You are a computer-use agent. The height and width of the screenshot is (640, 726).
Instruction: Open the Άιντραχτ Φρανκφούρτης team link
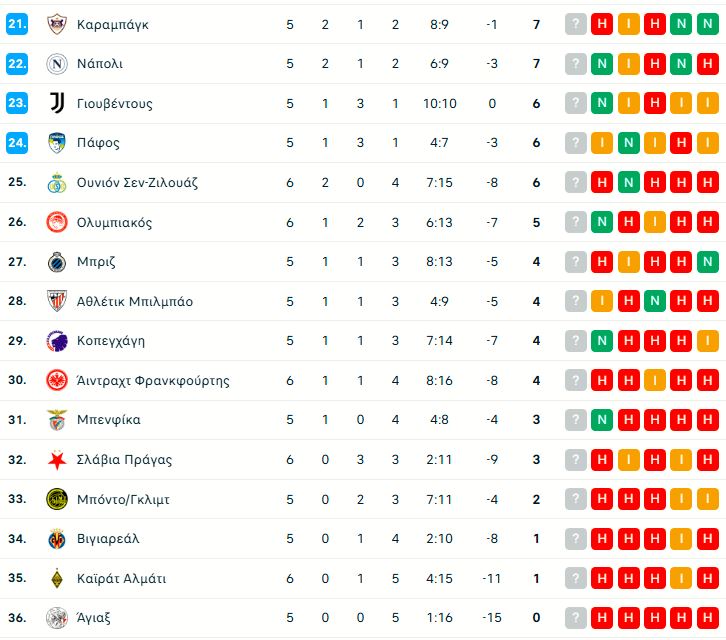click(153, 381)
